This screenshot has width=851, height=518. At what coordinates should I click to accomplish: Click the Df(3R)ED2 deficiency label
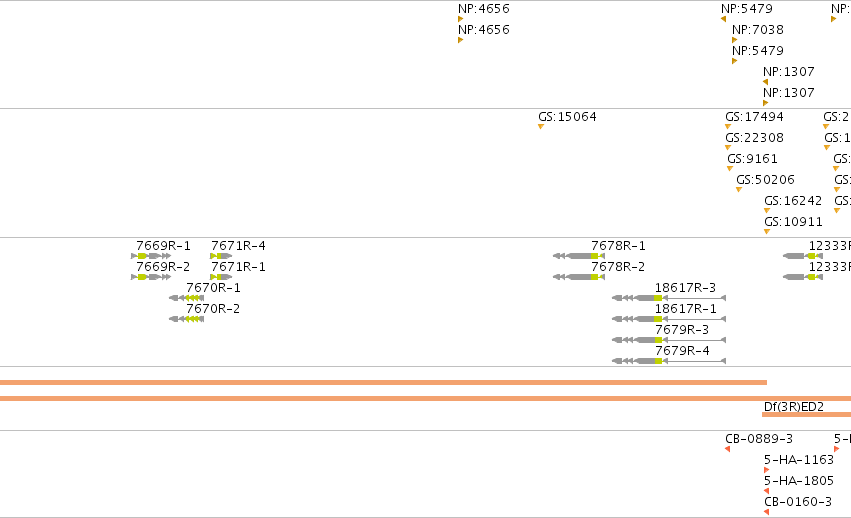[x=793, y=407]
